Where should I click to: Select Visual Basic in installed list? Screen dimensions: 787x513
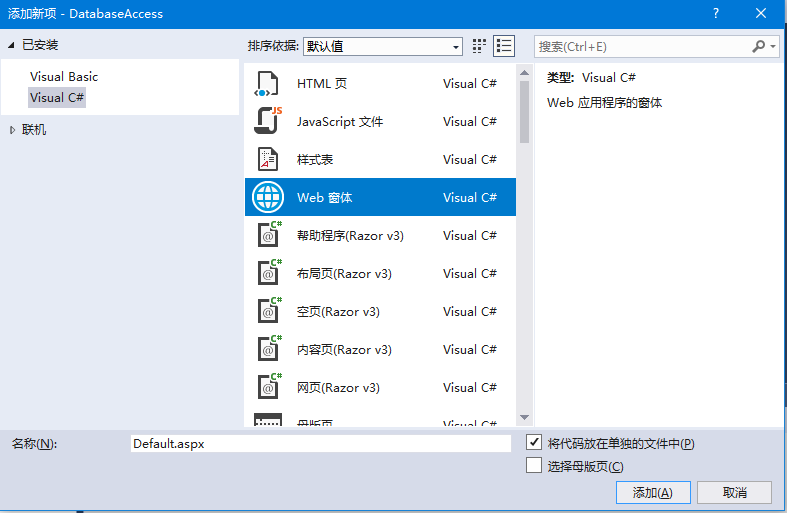coord(64,77)
